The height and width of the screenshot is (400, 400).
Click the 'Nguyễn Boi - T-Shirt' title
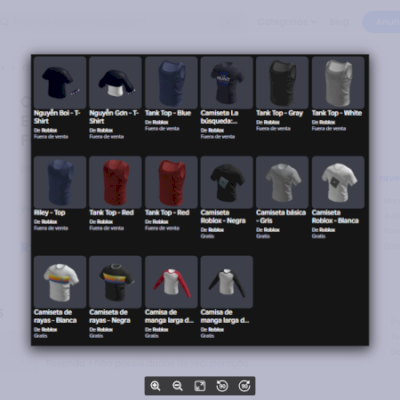point(57,117)
